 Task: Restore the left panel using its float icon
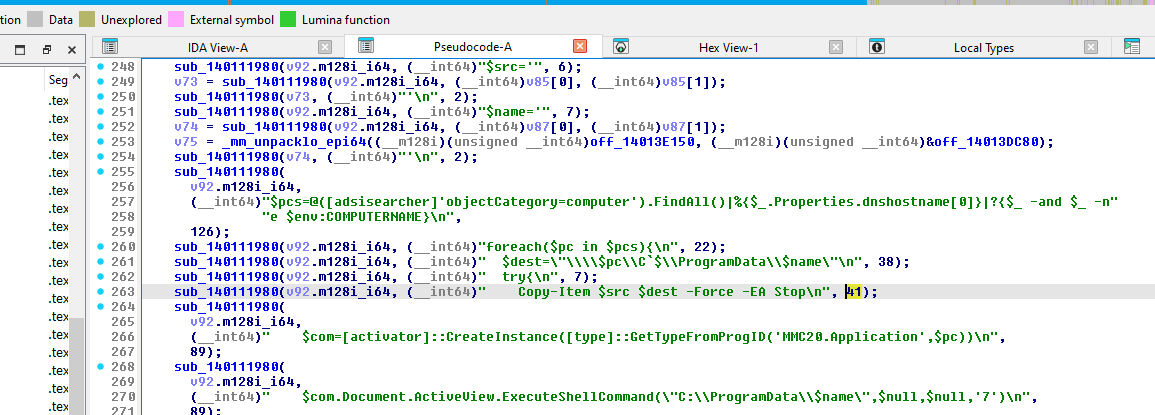click(46, 48)
